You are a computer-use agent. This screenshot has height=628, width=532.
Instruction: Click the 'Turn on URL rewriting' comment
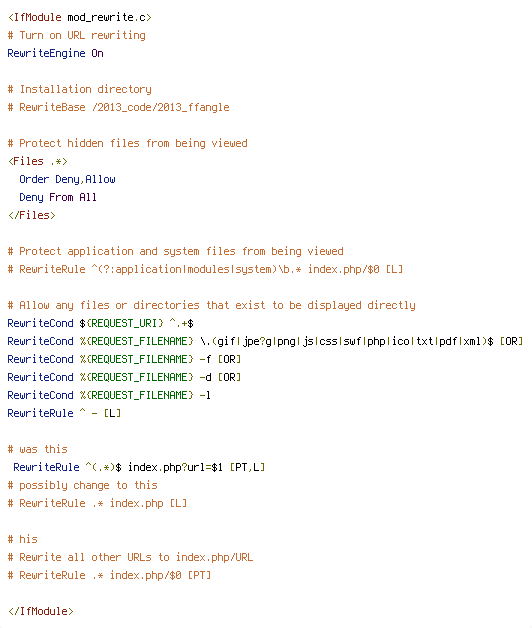coord(77,36)
